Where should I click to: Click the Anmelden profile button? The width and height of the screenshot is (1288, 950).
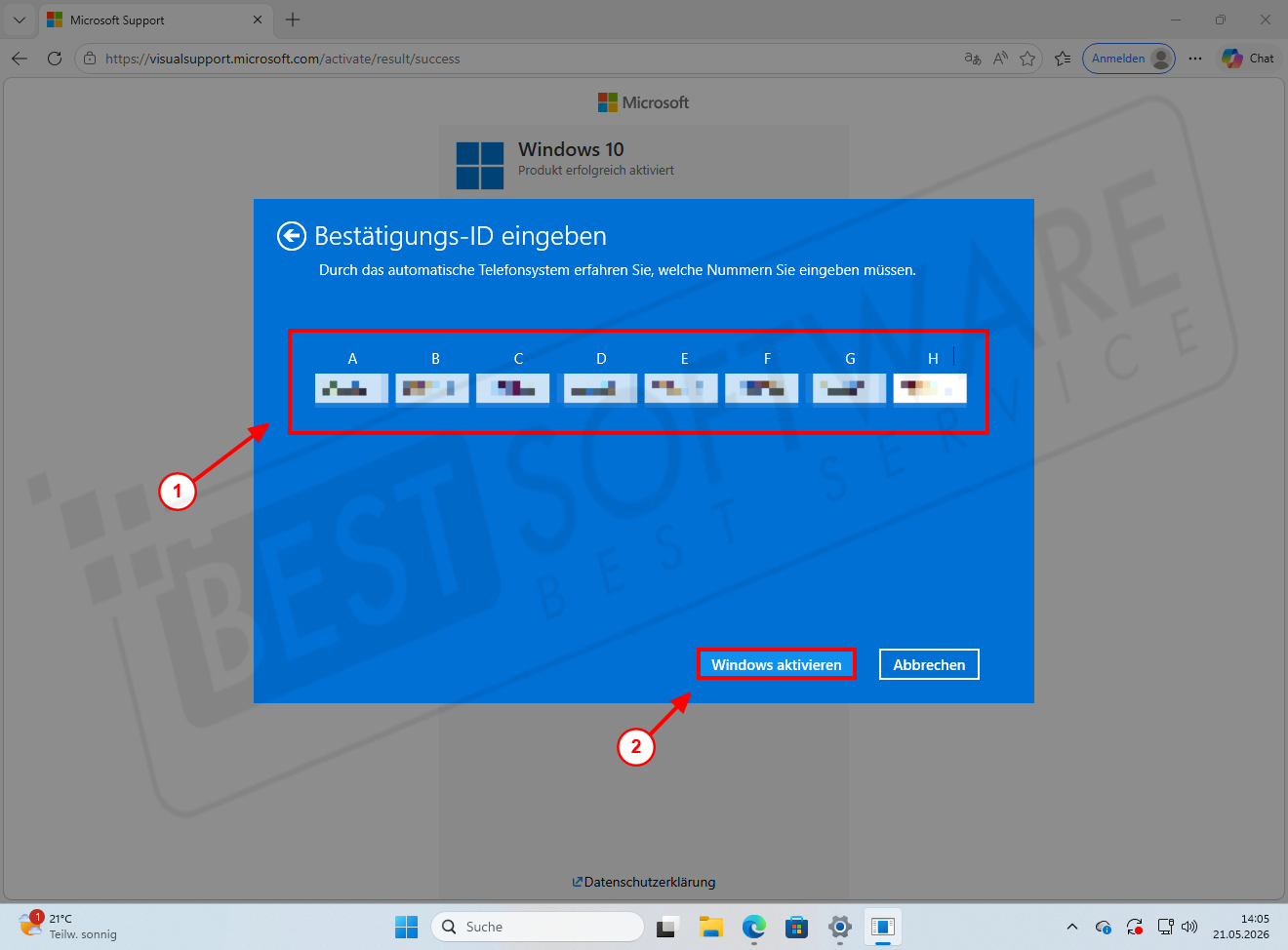[1129, 59]
